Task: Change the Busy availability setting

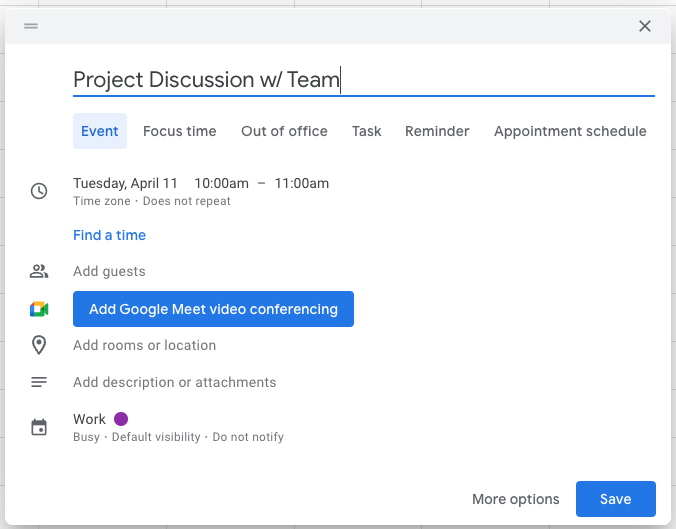Action: pos(86,437)
